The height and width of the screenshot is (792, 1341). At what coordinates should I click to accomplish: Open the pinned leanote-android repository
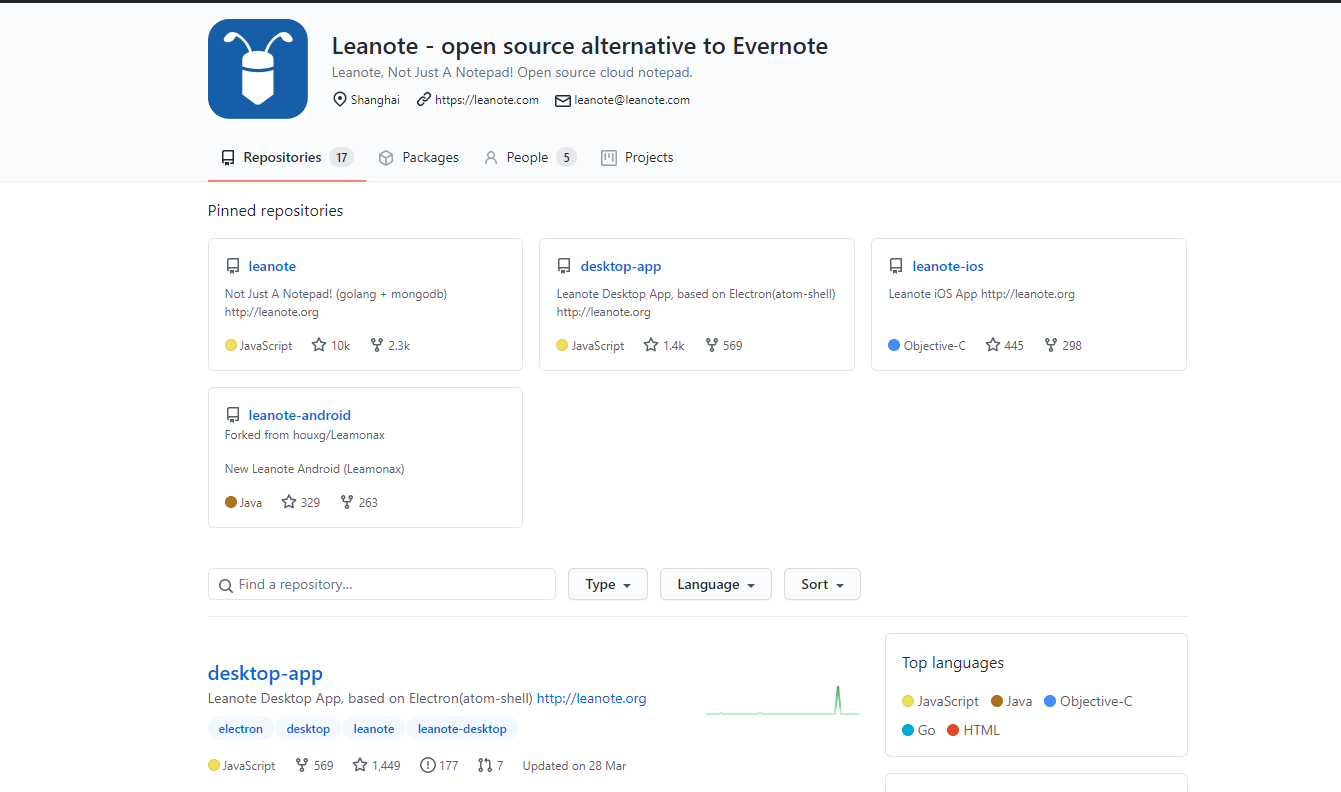(x=300, y=415)
